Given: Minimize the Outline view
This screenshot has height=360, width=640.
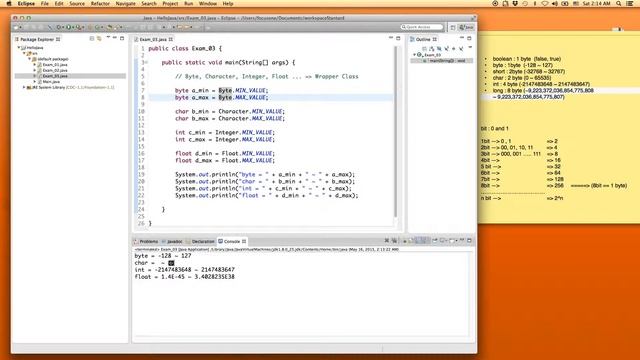Looking at the screenshot, I should coord(462,38).
